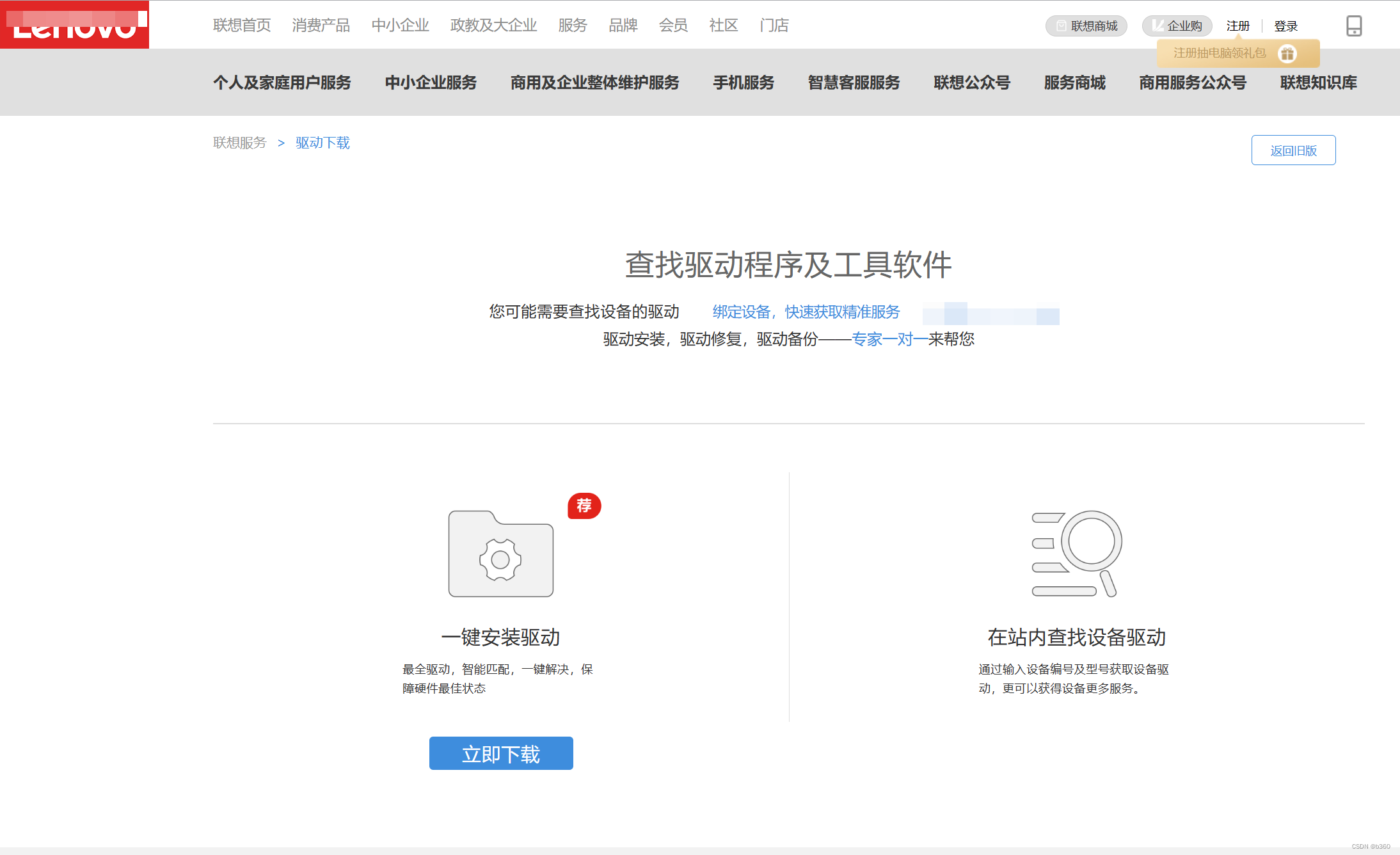Select 手机服务 in service navigation
1400x855 pixels.
[x=744, y=83]
